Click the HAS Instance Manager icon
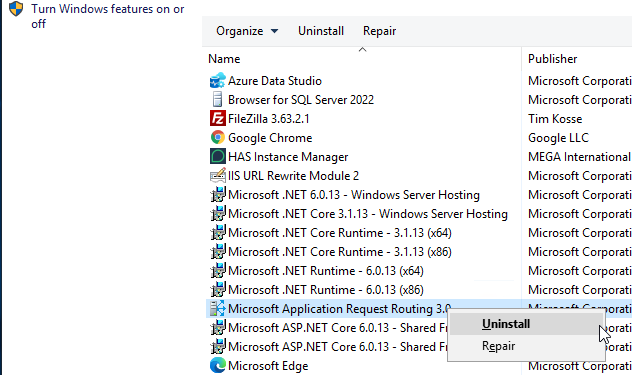 pos(218,156)
